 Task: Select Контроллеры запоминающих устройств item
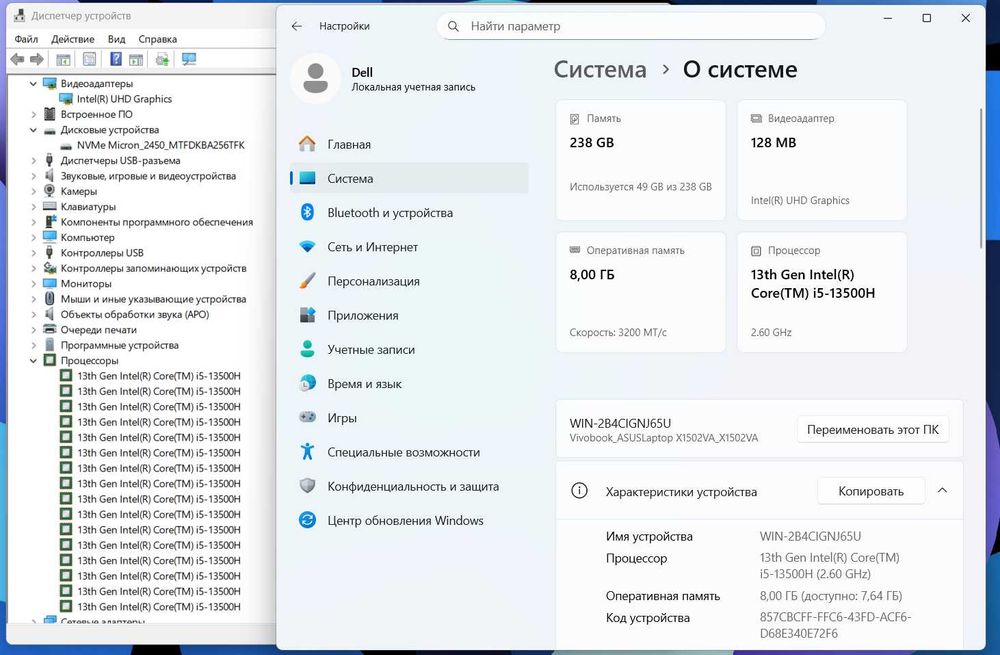(x=153, y=269)
